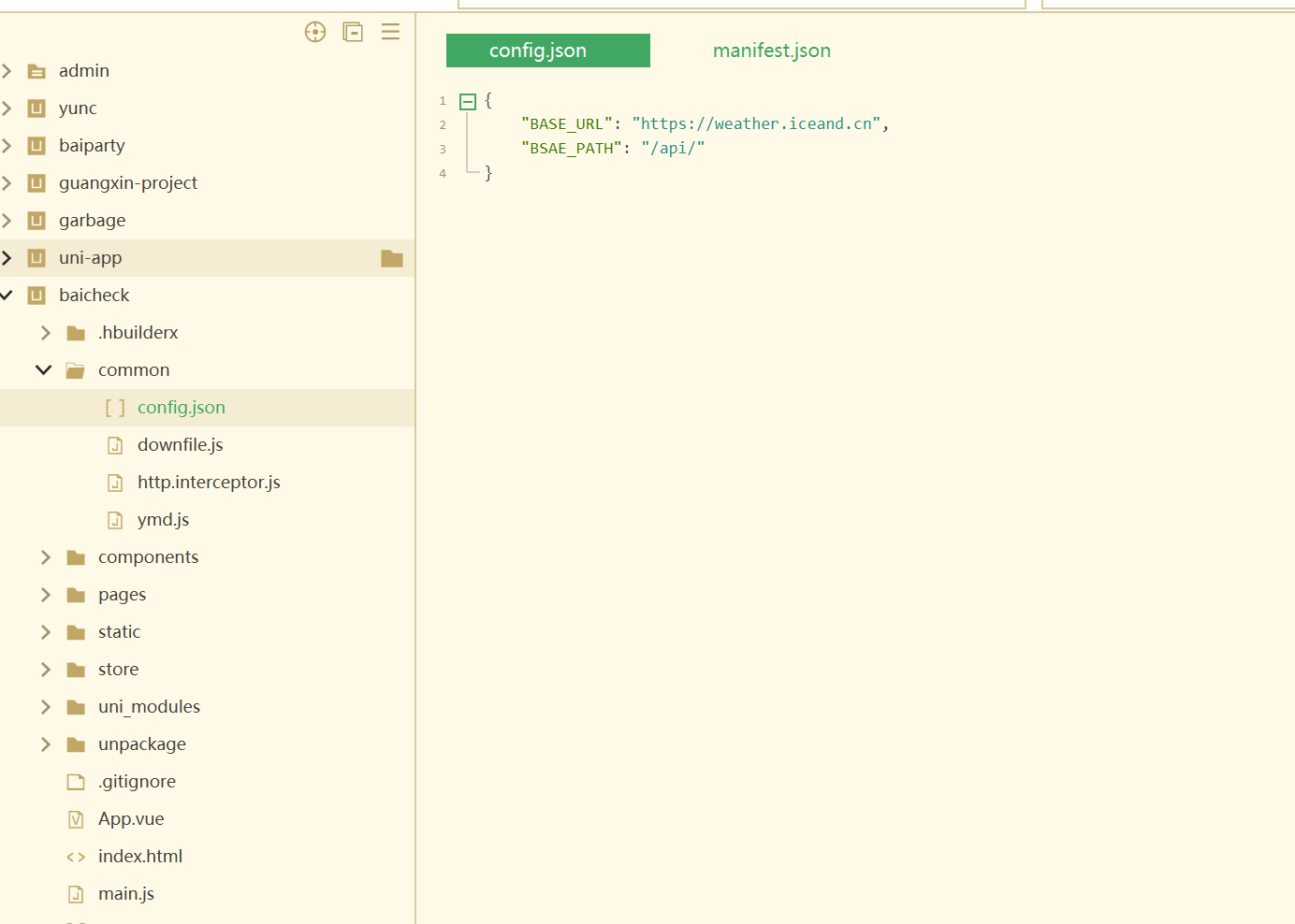
Task: Click the folder icon on uni-app row
Action: [392, 258]
